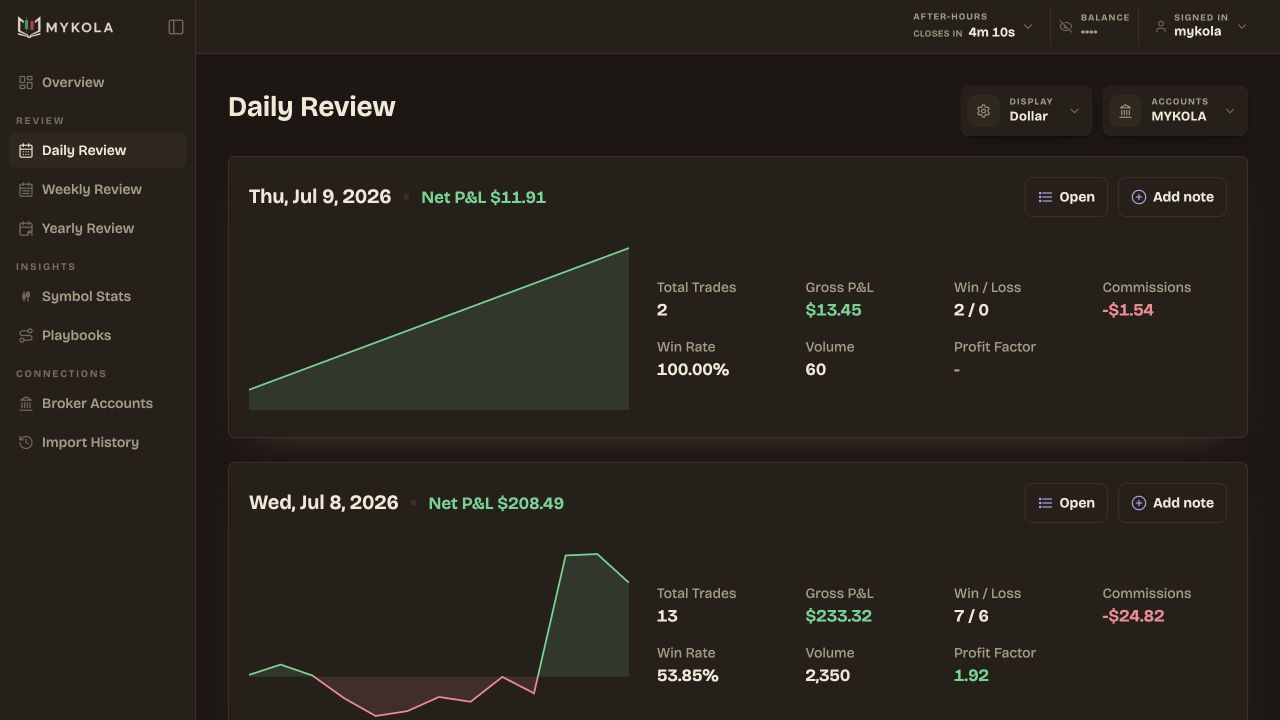Viewport: 1280px width, 720px height.
Task: Go to Overview page
Action: (x=97, y=82)
